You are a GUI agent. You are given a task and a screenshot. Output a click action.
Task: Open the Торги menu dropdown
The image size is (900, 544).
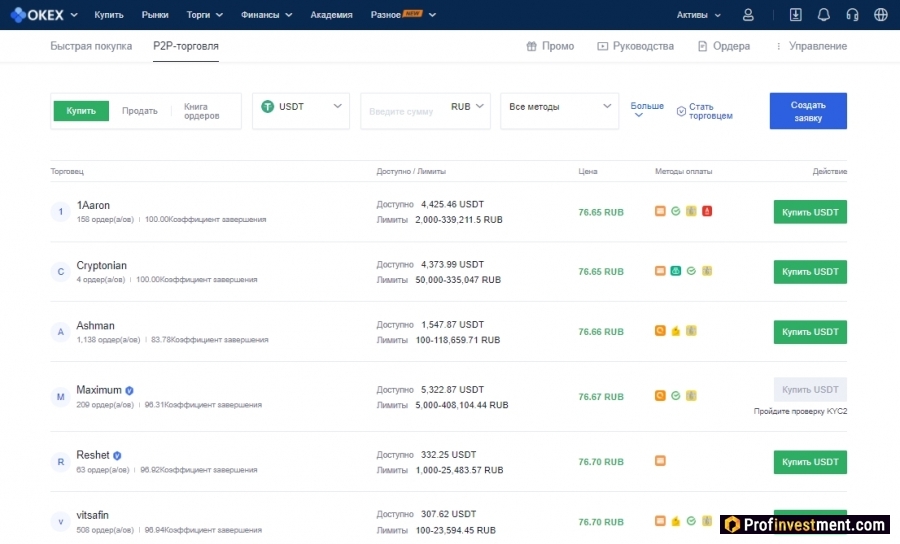(x=204, y=15)
